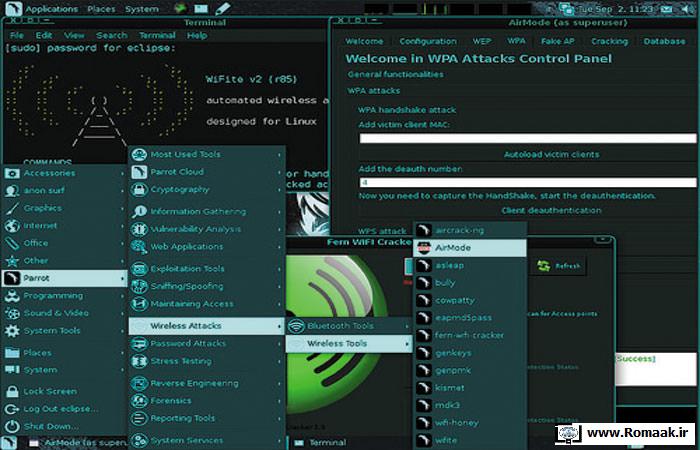Launch fern-wifi-cracker from the list
This screenshot has height=450, width=700.
(470, 335)
